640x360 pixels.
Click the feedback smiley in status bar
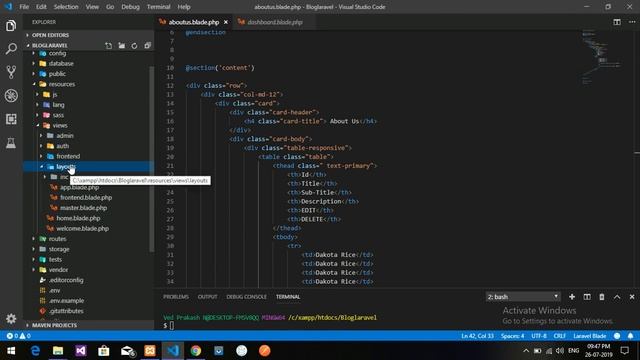617,336
